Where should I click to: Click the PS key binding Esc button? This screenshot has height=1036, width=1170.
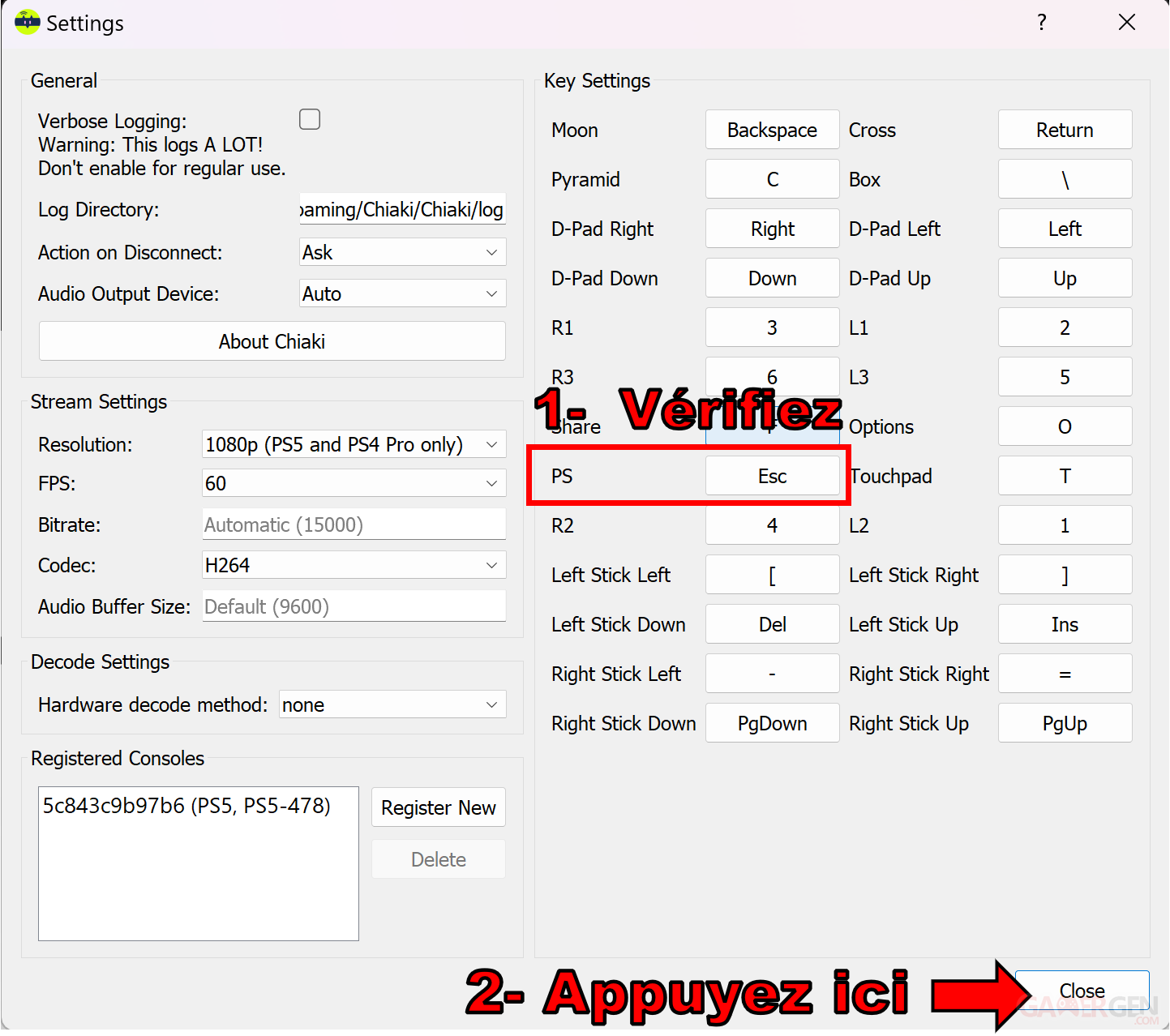click(773, 476)
